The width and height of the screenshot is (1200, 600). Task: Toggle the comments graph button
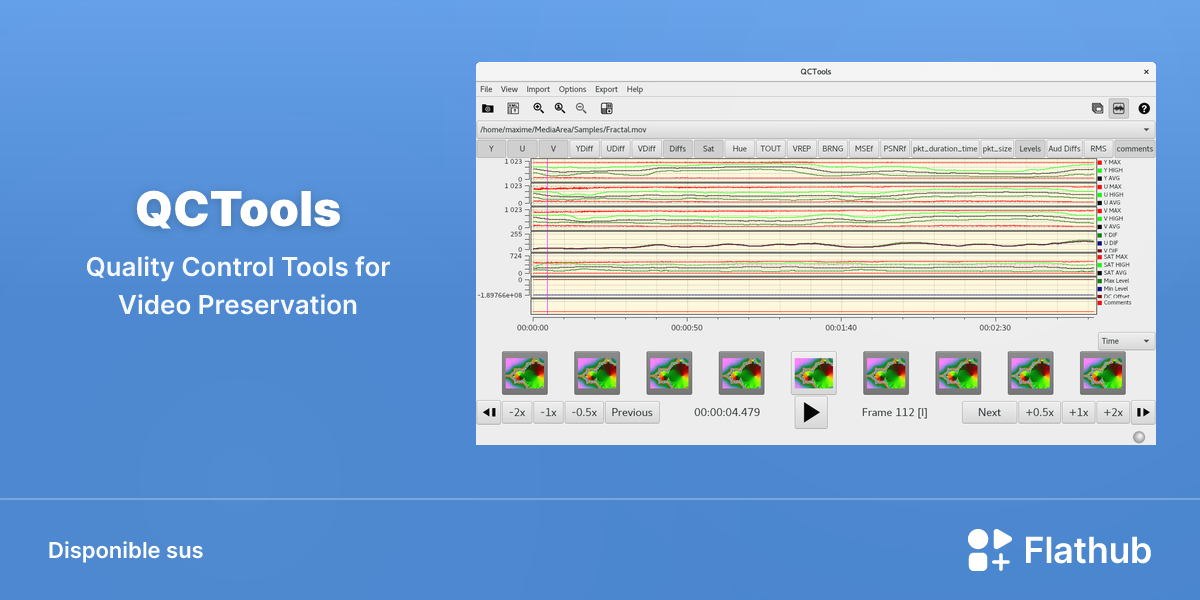[x=1134, y=148]
